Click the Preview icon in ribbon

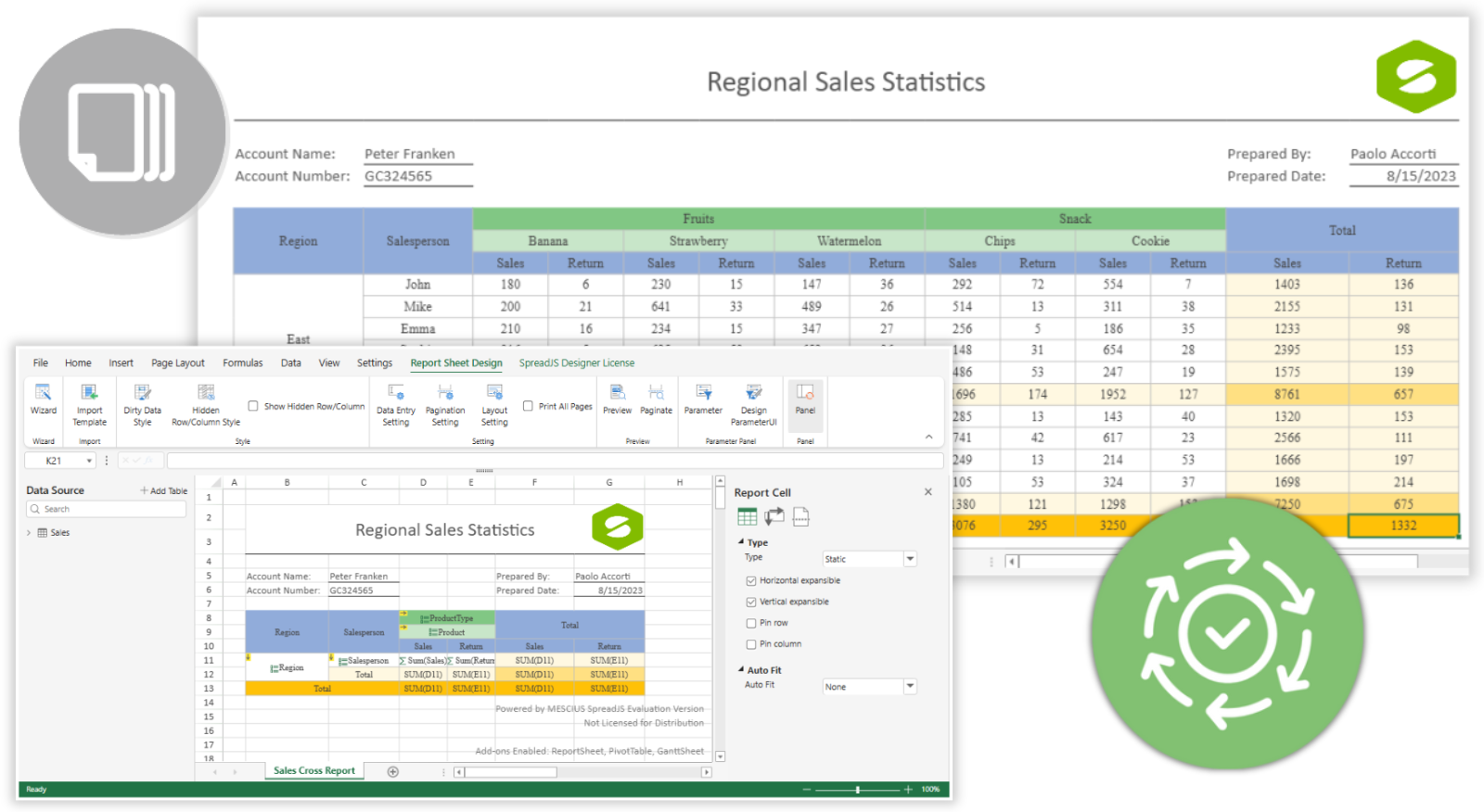(617, 400)
